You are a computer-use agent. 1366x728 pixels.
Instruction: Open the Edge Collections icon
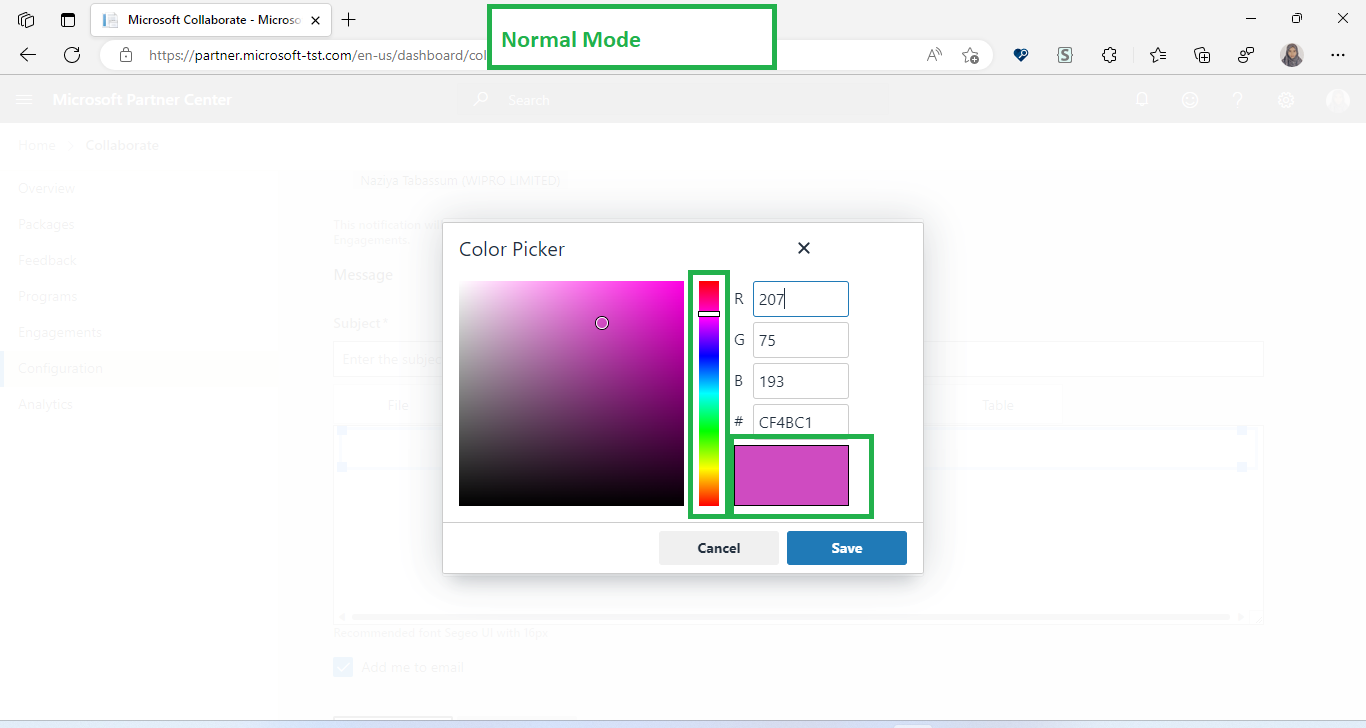click(1202, 56)
